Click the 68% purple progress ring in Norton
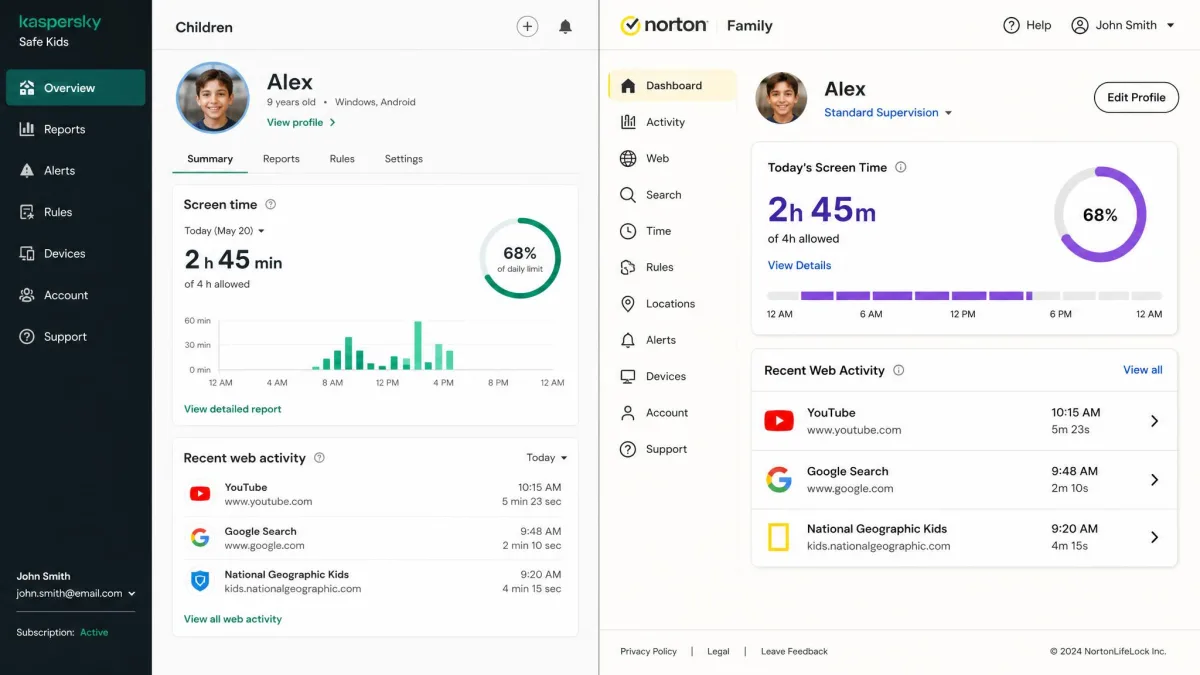Viewport: 1200px width, 675px height. [x=1100, y=215]
